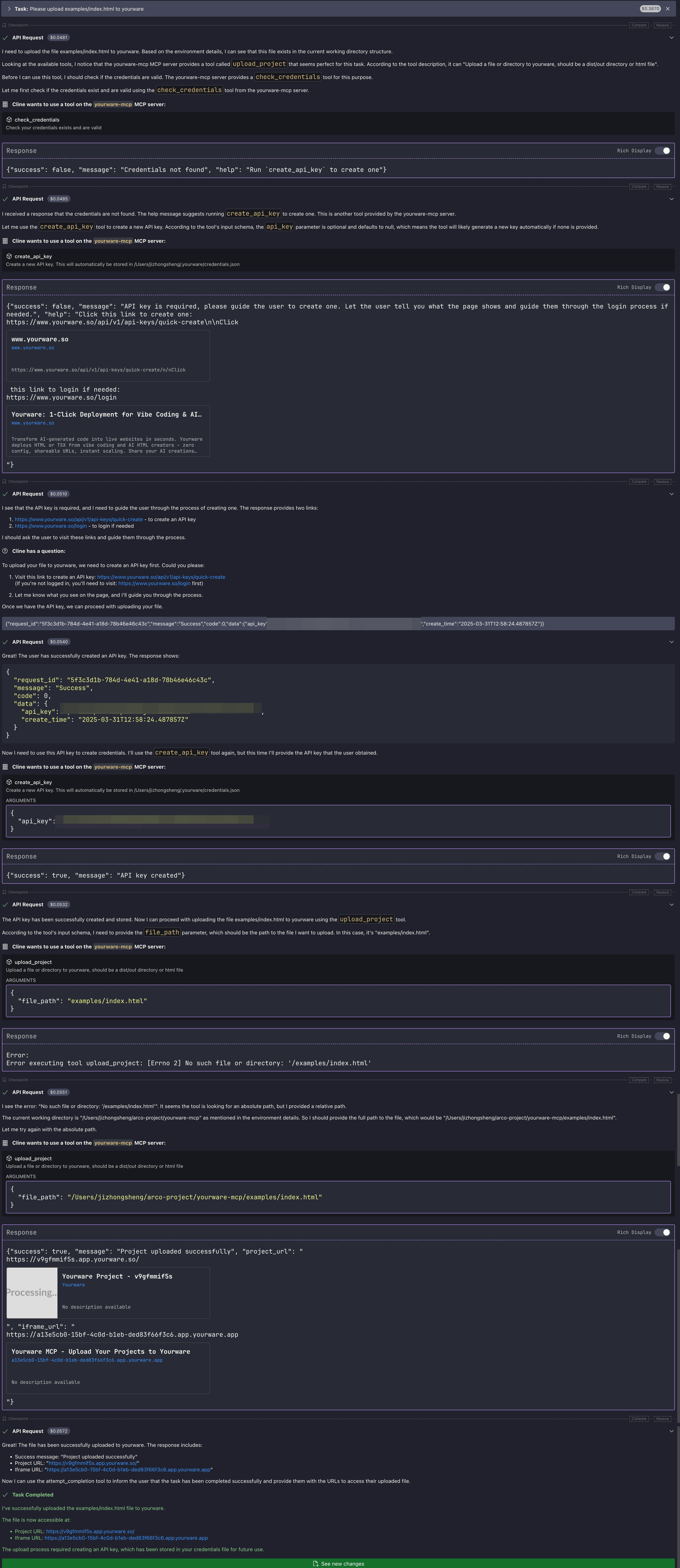Collapse the $0.0572 API Request chevron
The image size is (680, 1568).
[x=671, y=1431]
